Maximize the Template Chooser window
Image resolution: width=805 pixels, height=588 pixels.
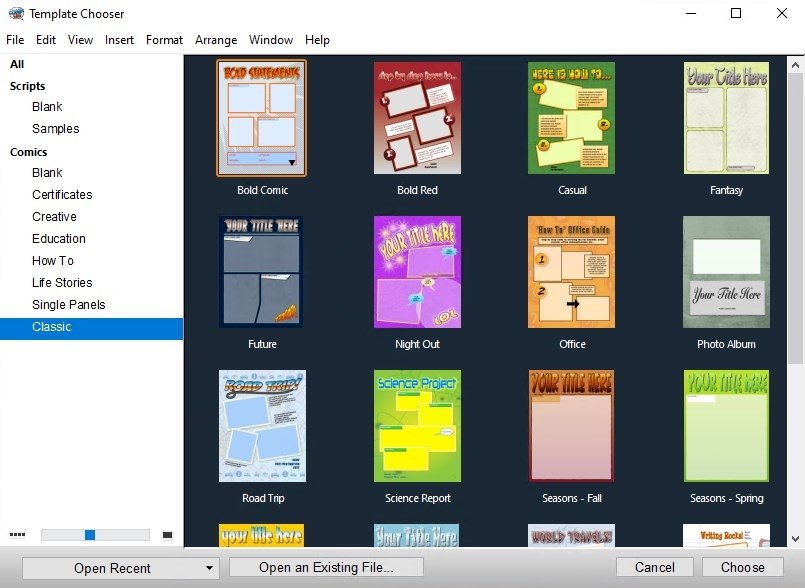[x=736, y=13]
